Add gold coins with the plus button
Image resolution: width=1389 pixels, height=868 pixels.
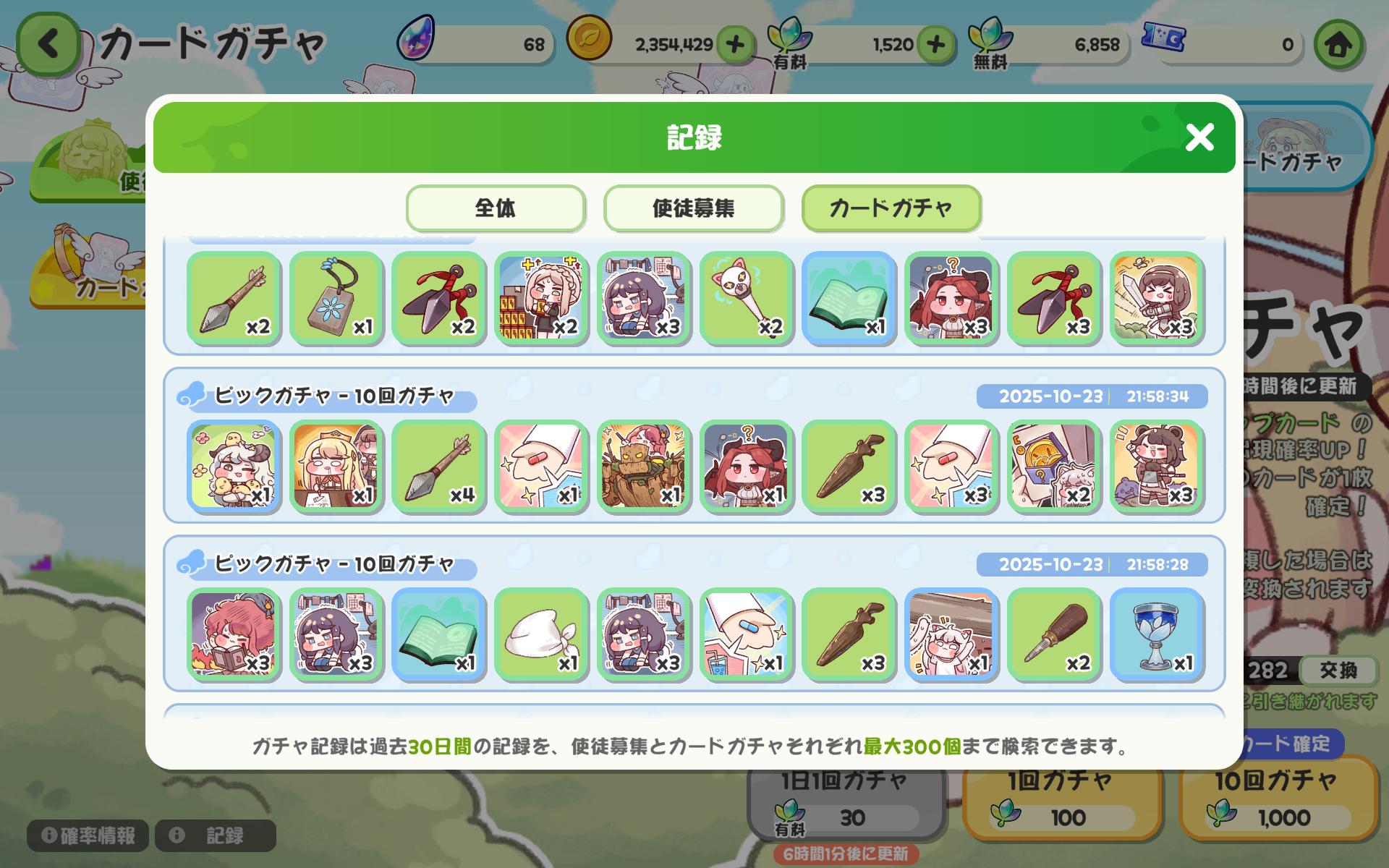pyautogui.click(x=735, y=44)
